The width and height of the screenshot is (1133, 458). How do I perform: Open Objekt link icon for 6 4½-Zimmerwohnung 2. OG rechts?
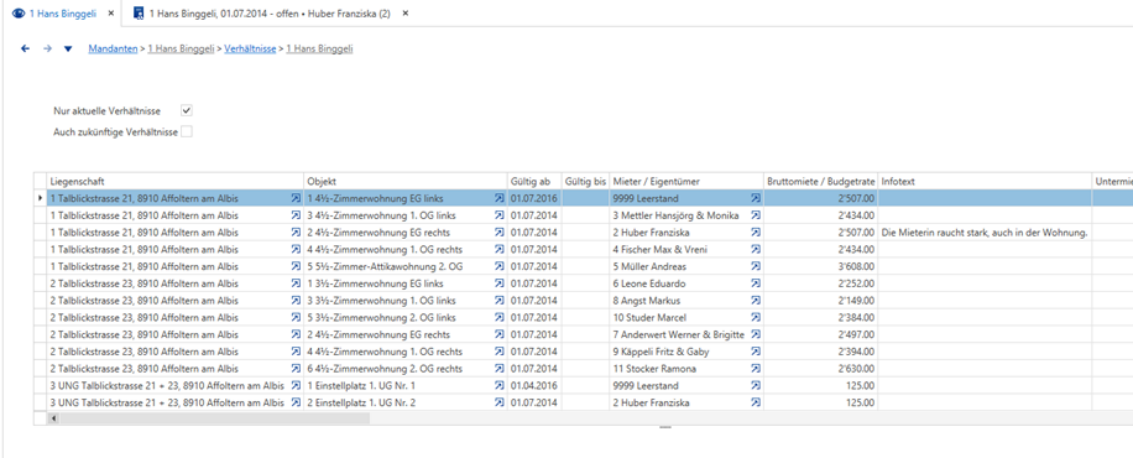(x=499, y=369)
